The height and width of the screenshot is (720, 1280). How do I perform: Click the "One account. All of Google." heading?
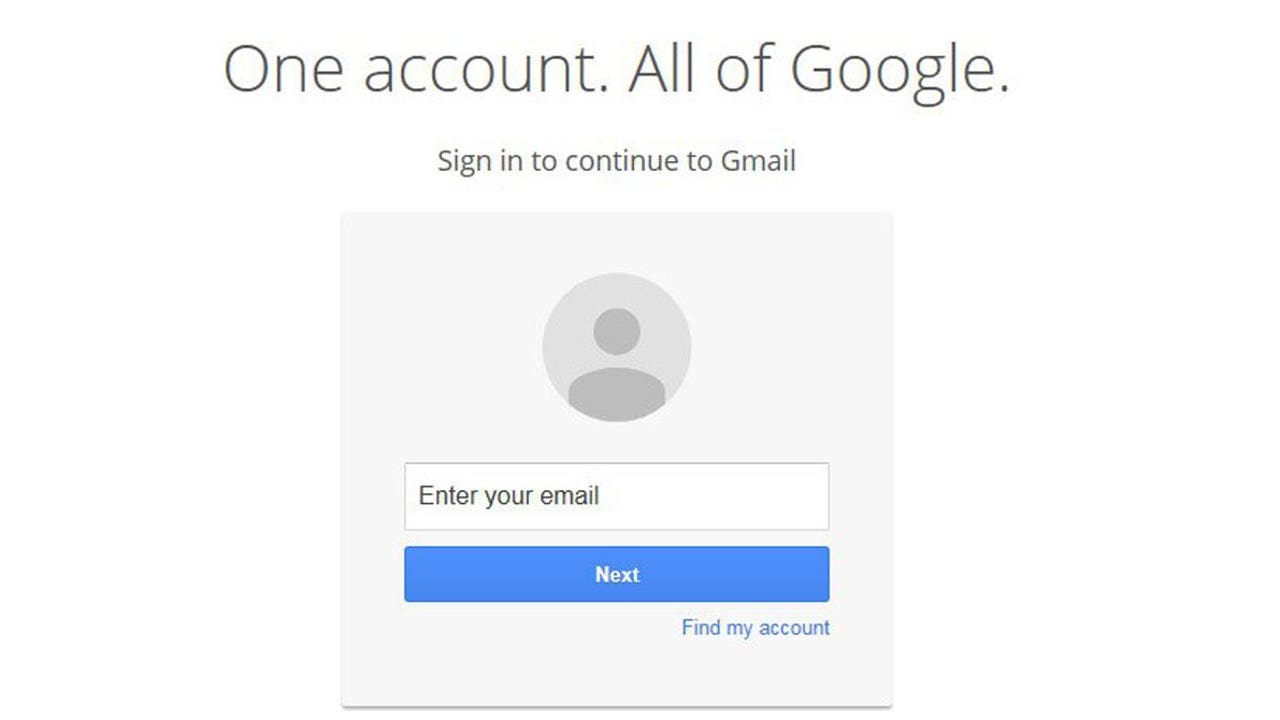(x=616, y=70)
